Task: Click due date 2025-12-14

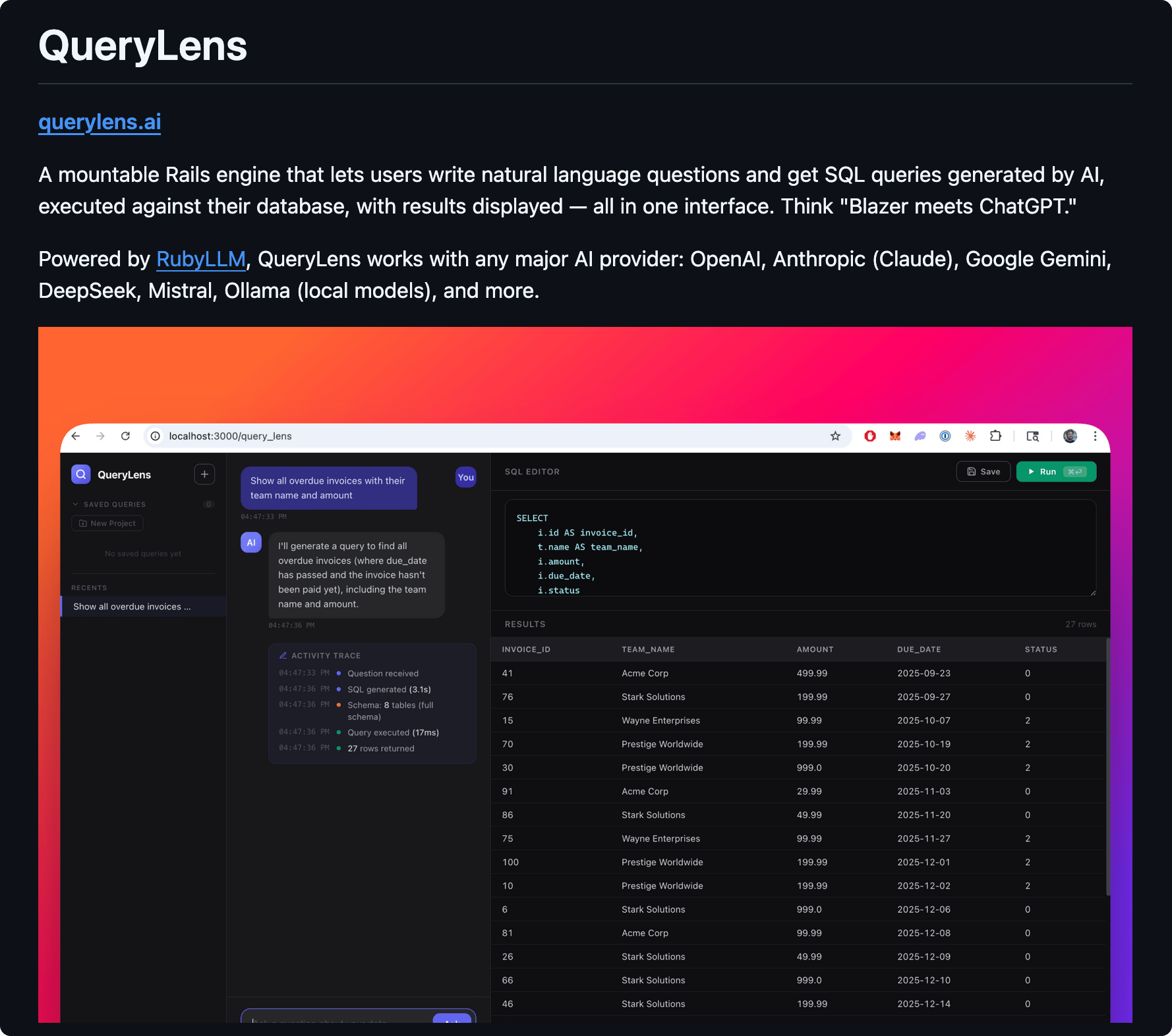Action: 924,1004
